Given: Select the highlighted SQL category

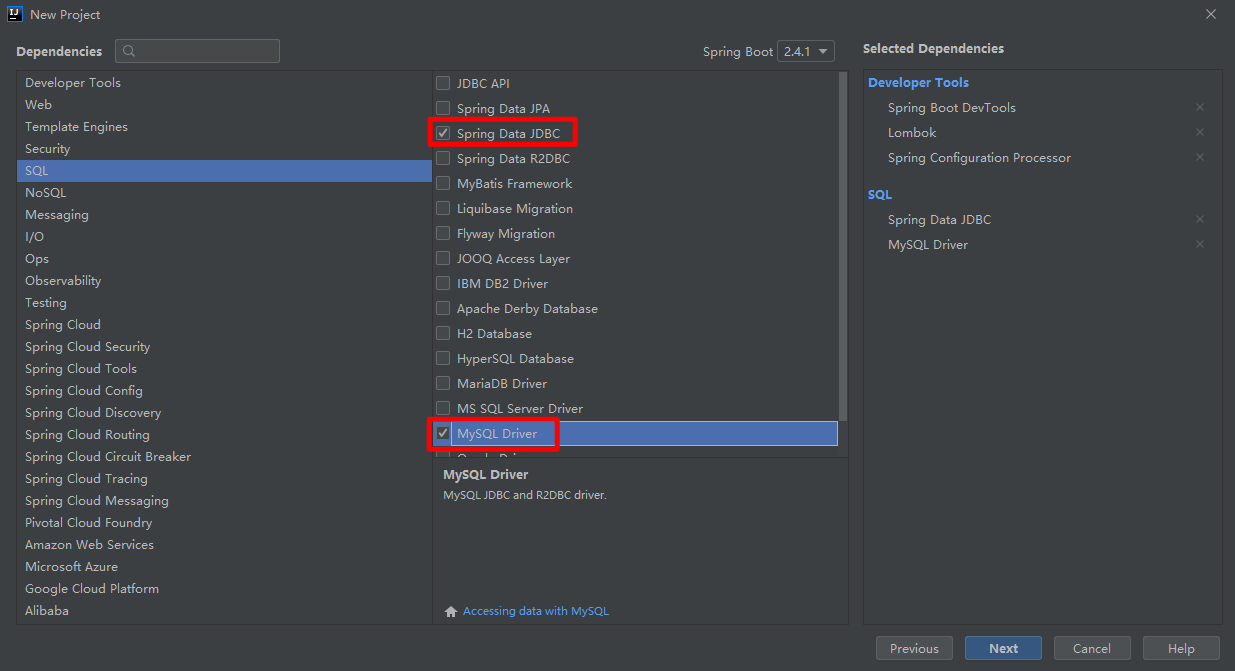Looking at the screenshot, I should (224, 170).
